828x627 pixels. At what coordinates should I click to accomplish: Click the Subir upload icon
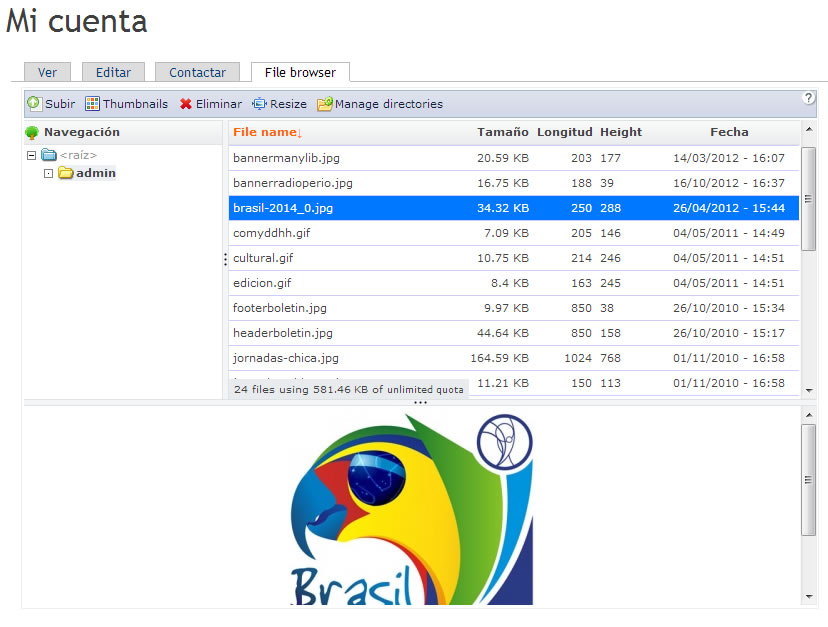tap(34, 104)
